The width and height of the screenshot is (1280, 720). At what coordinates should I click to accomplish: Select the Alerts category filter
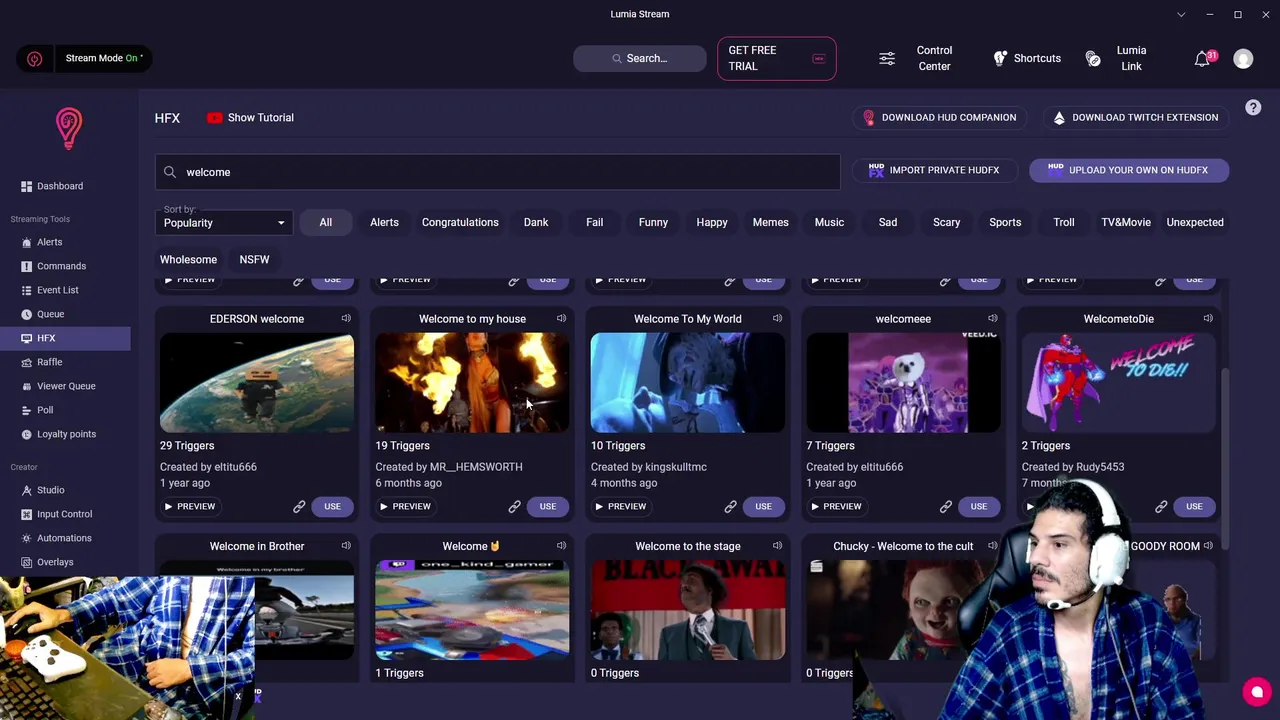pos(384,222)
